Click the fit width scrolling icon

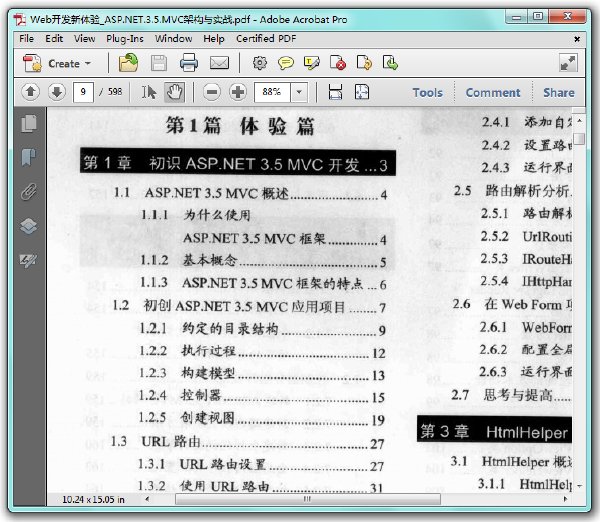click(x=336, y=92)
